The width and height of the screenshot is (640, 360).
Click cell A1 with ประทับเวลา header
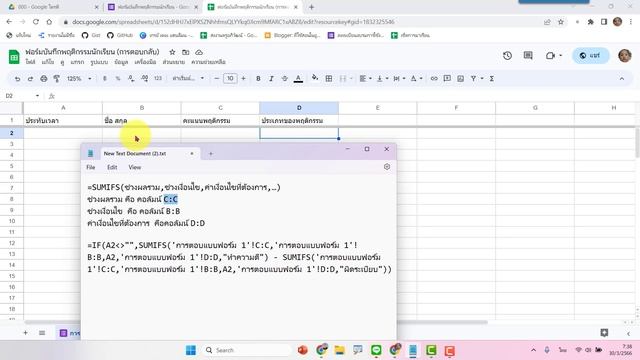click(x=63, y=121)
